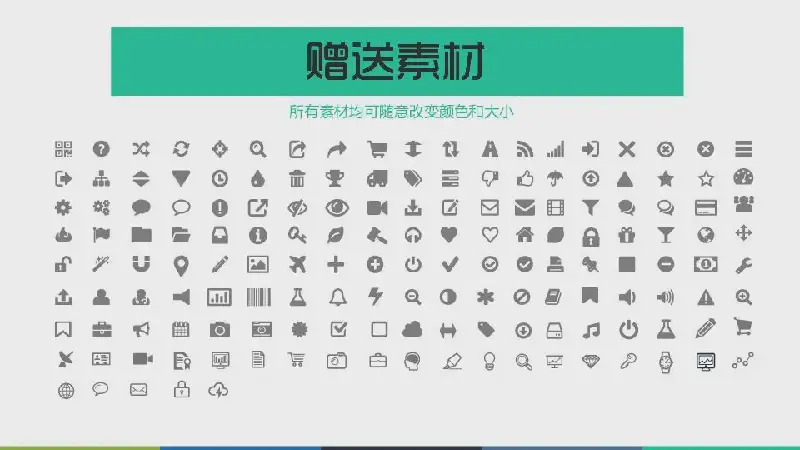Select the checked checkbox icon

pos(339,329)
